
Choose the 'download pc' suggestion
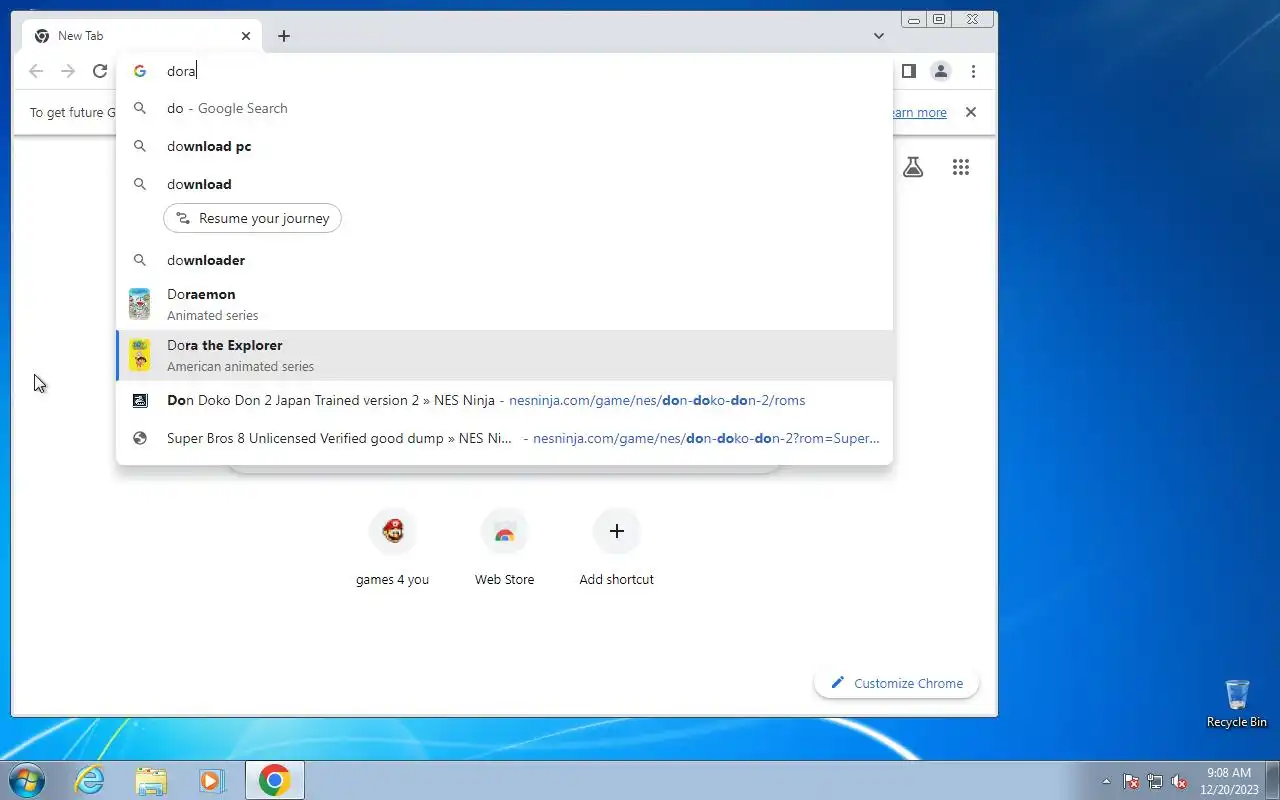504,146
